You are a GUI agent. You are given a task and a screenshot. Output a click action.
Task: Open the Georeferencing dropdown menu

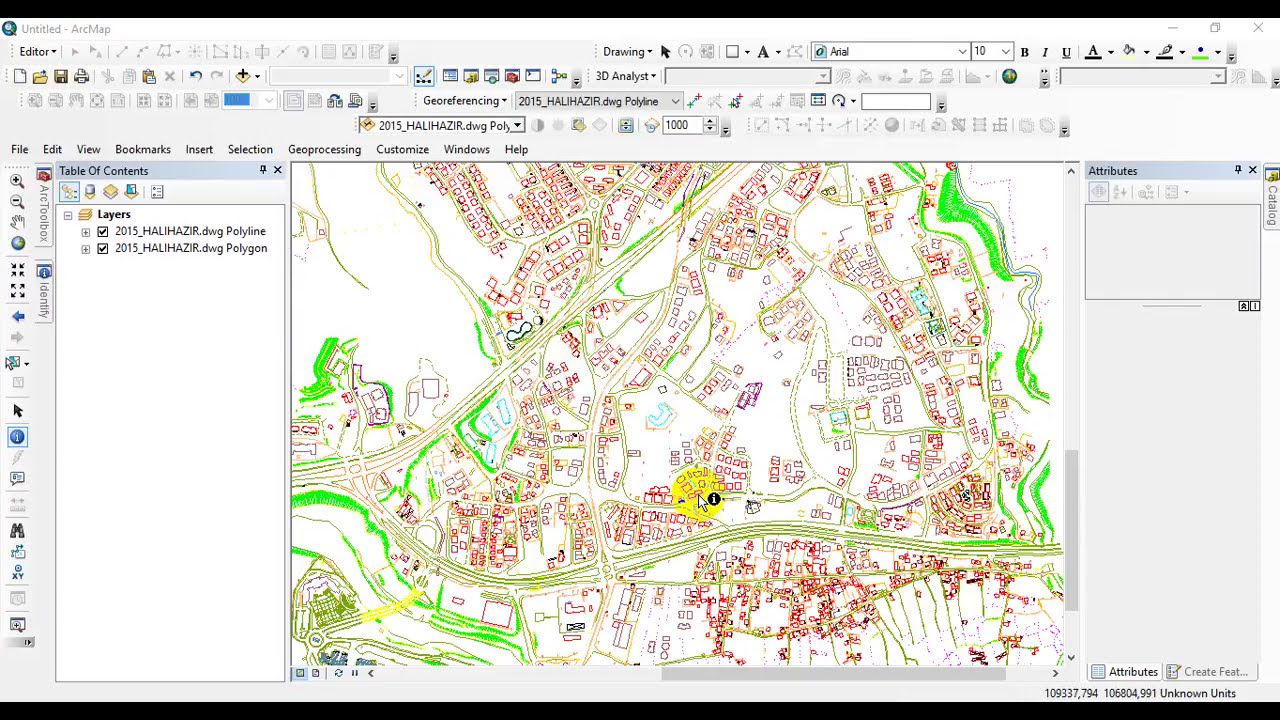click(x=465, y=101)
